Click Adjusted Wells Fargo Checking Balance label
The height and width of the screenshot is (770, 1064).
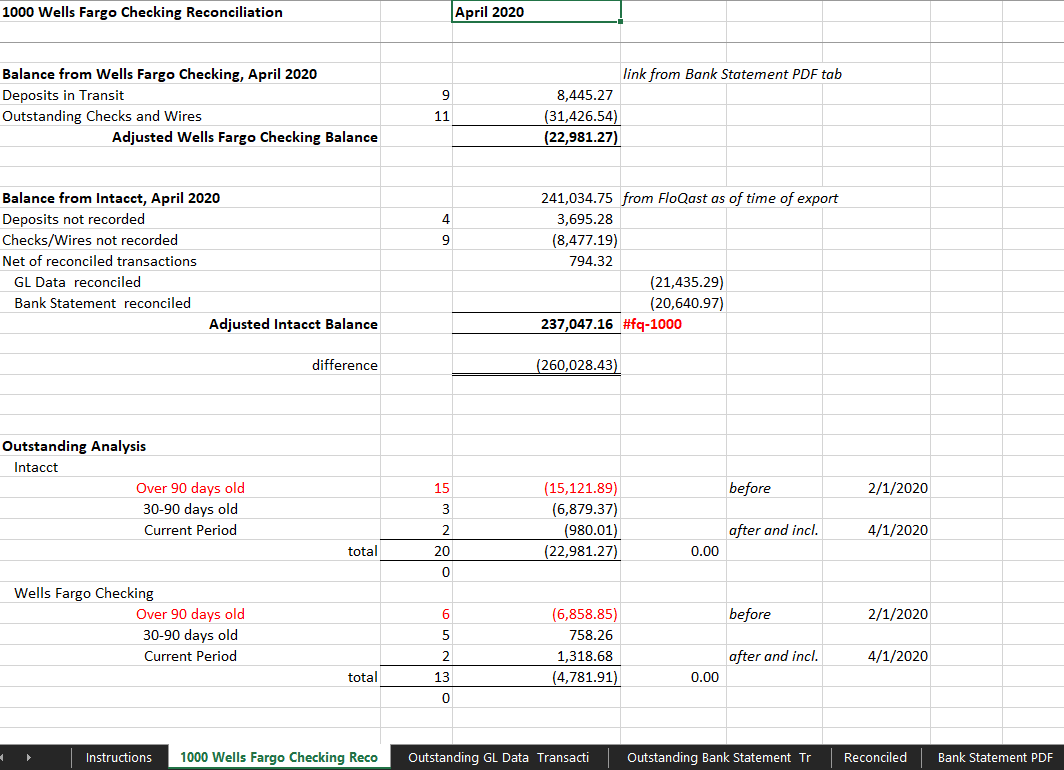(245, 137)
